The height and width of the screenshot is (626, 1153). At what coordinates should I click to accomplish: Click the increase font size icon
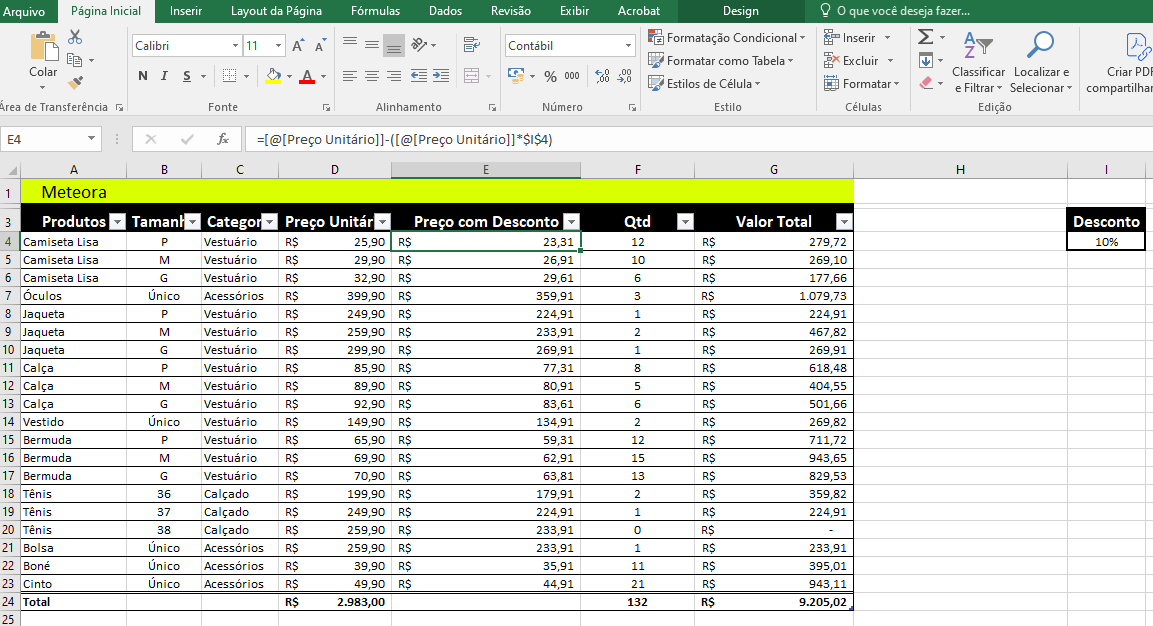coord(298,46)
